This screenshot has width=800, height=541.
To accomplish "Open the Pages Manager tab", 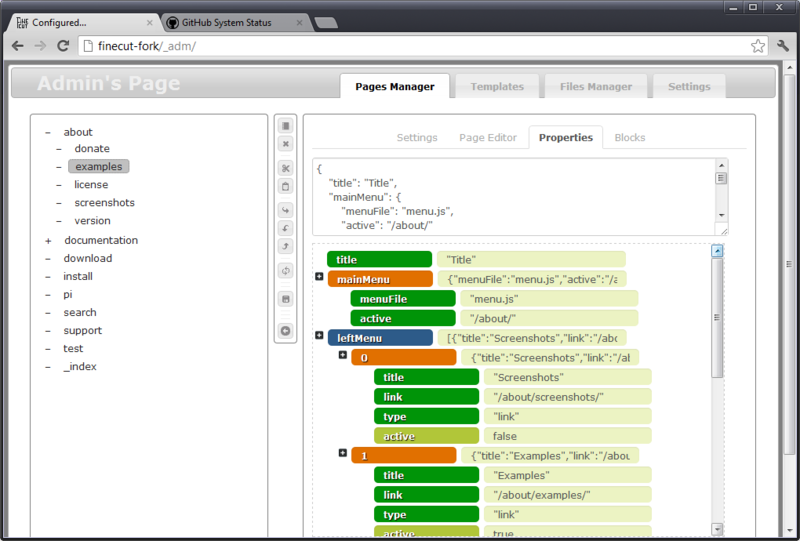I will click(395, 86).
